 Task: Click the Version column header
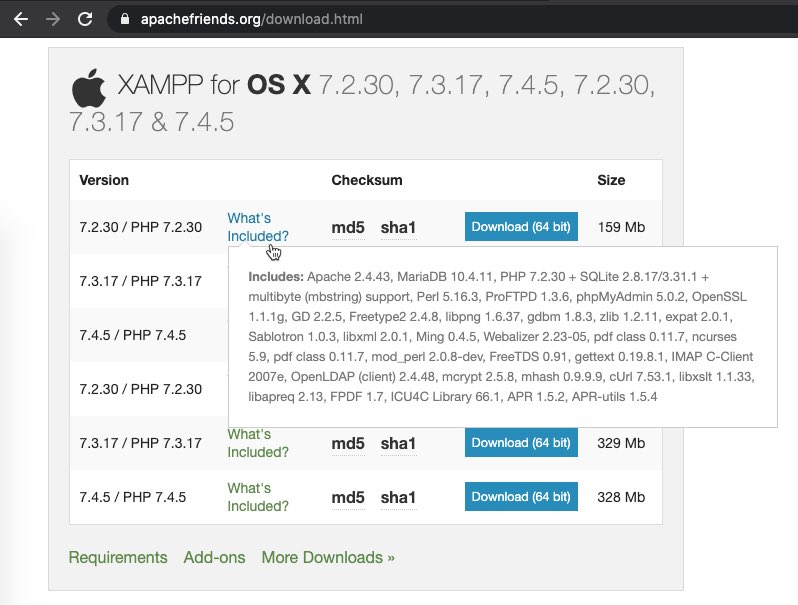(x=104, y=180)
